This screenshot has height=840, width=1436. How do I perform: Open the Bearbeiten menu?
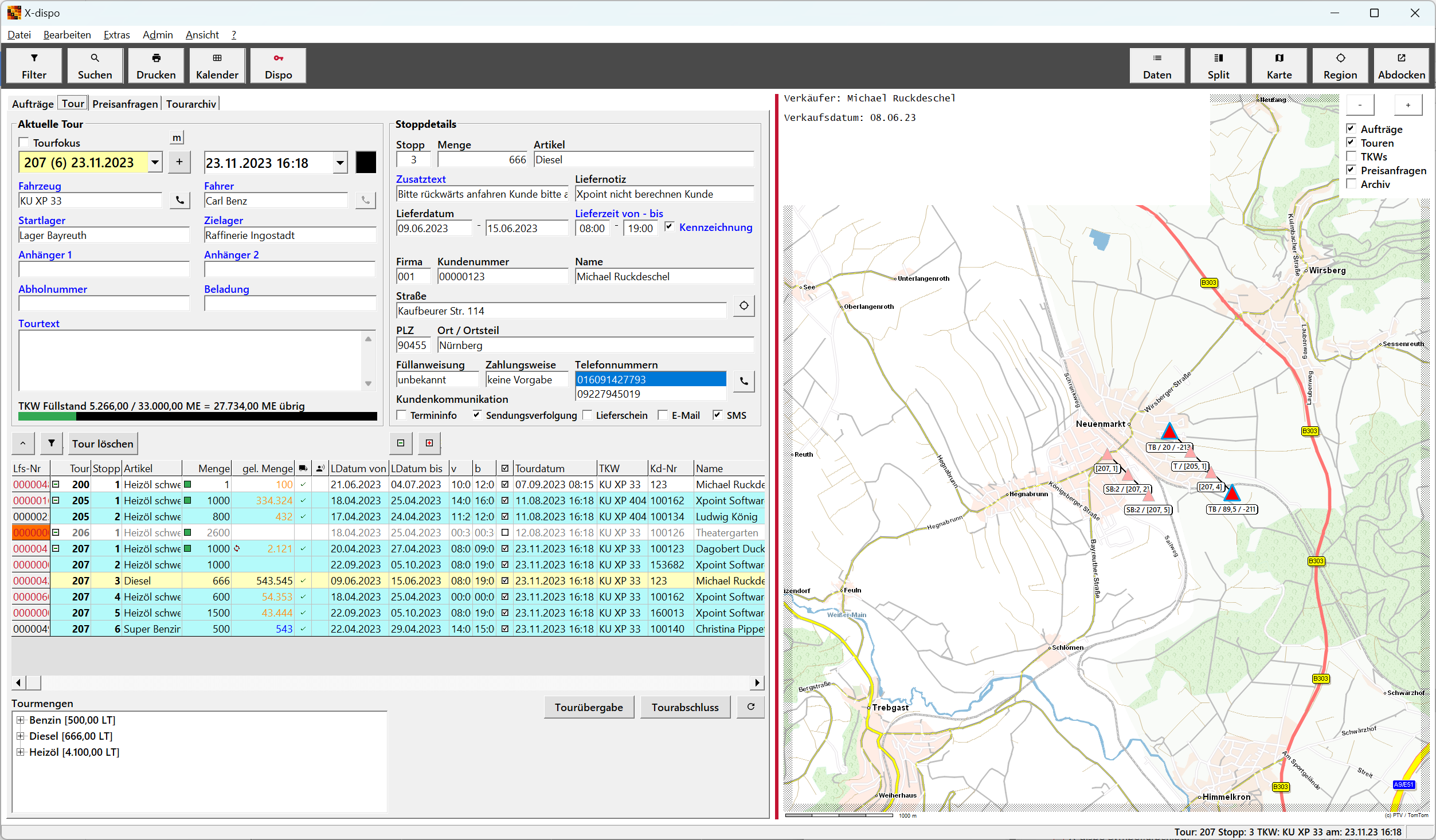pyautogui.click(x=67, y=35)
